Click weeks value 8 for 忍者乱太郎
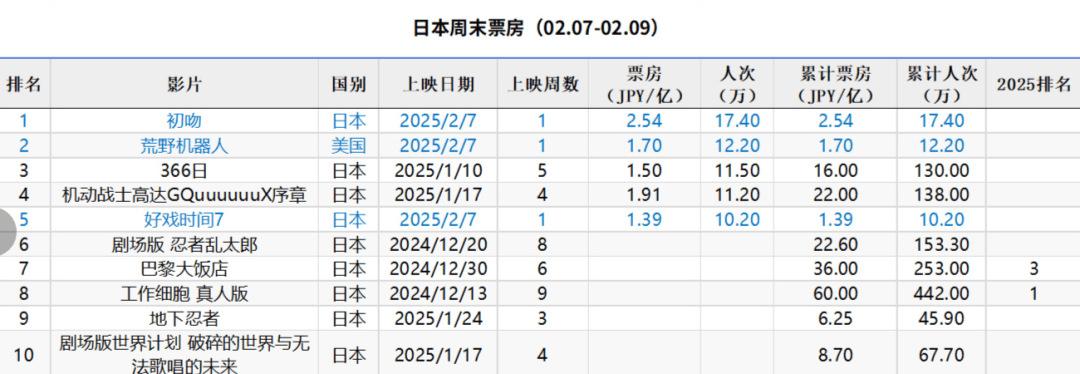 coord(543,245)
